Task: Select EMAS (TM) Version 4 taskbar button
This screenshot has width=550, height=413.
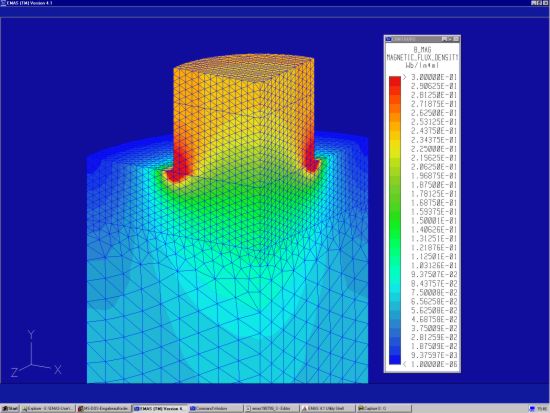Action: point(160,409)
